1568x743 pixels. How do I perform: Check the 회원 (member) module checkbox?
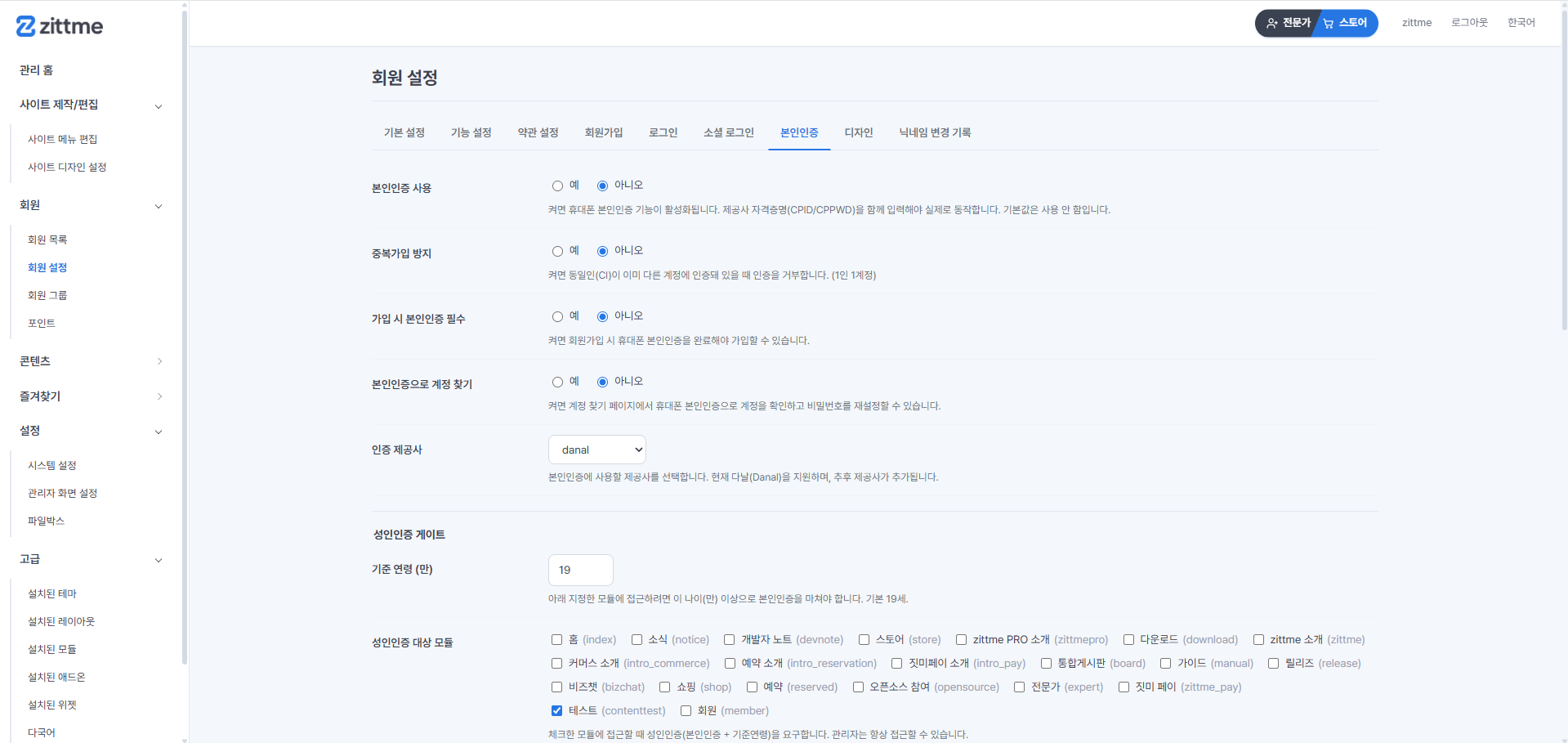pos(686,711)
